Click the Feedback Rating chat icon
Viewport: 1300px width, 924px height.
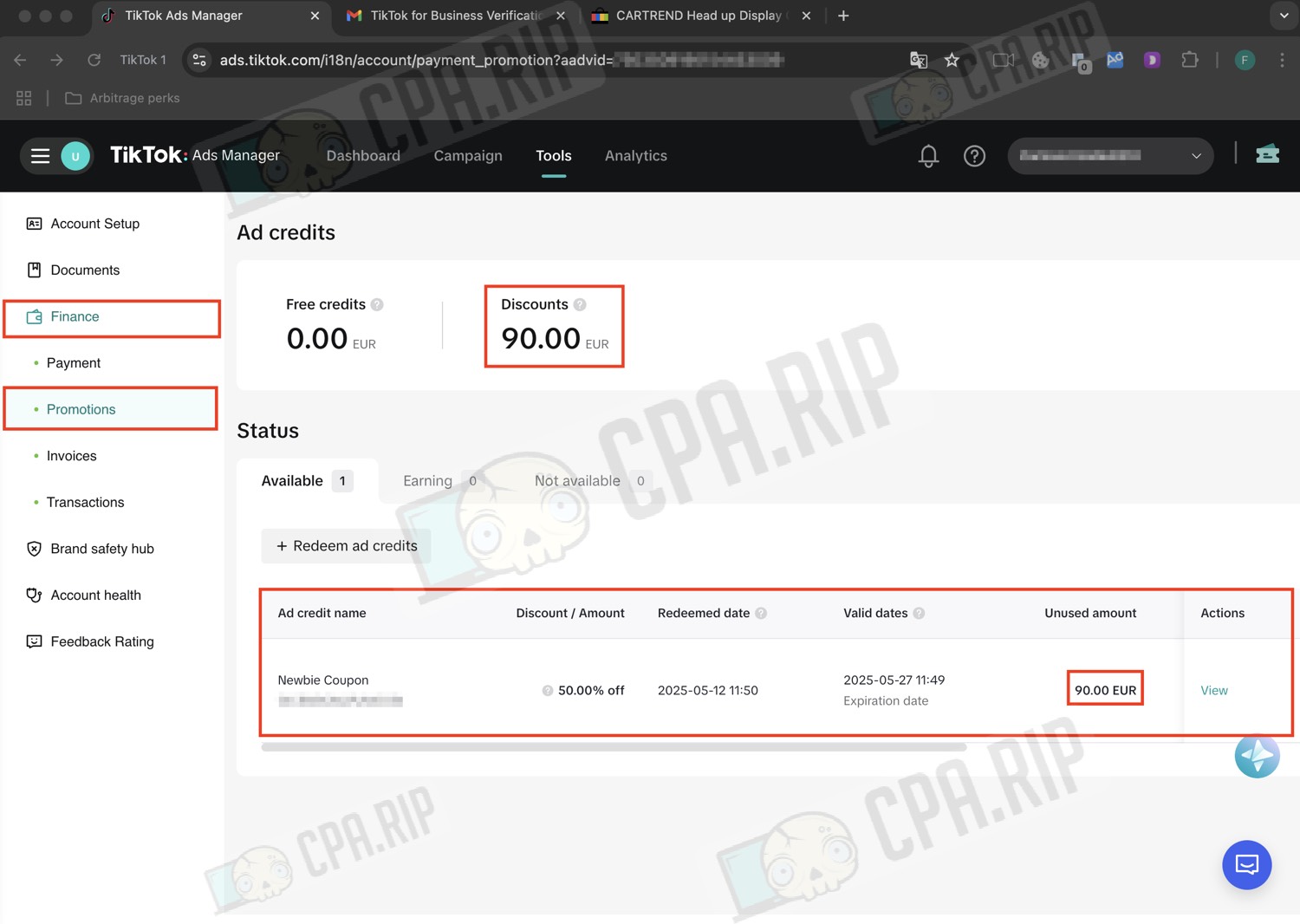pos(34,641)
